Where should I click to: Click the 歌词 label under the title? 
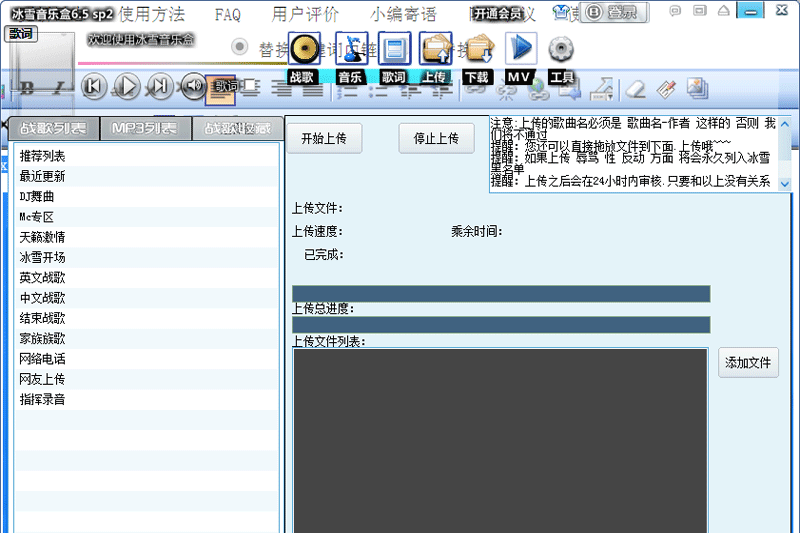click(x=21, y=34)
